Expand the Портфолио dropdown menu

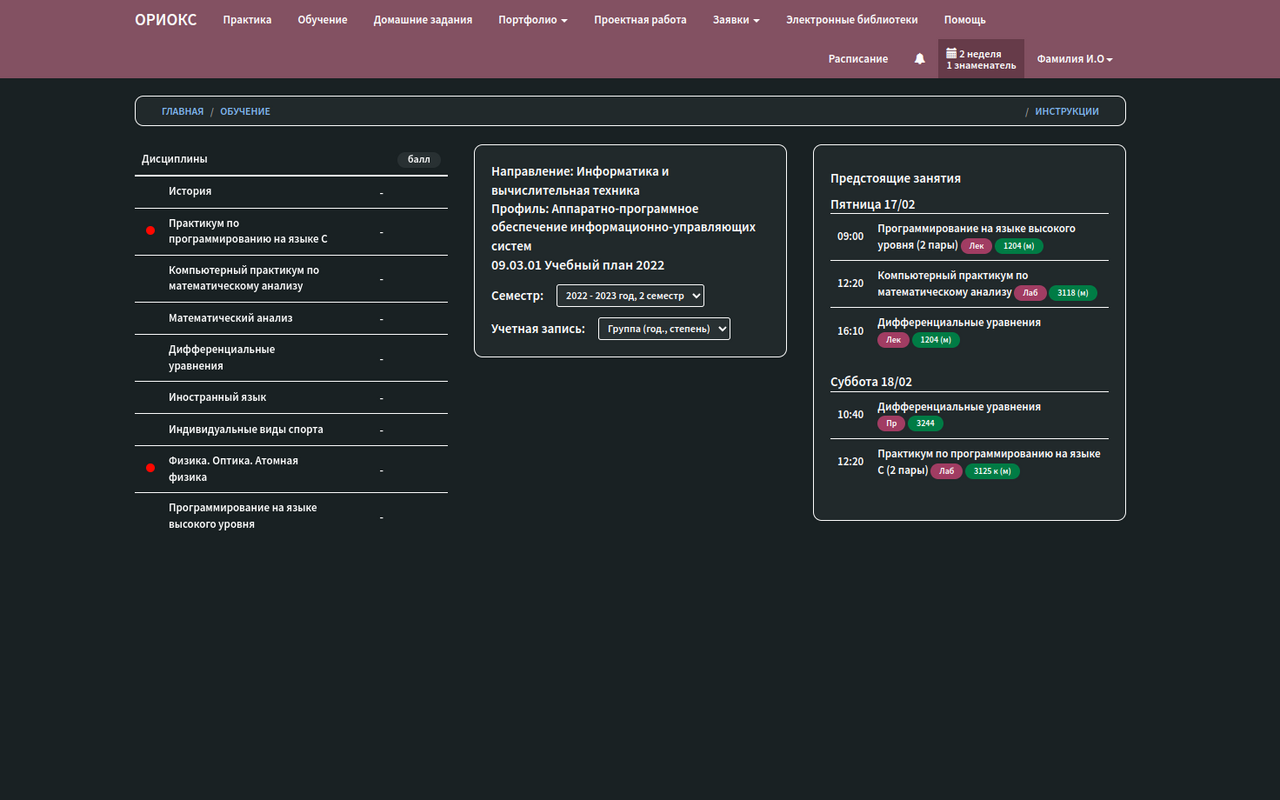(533, 20)
